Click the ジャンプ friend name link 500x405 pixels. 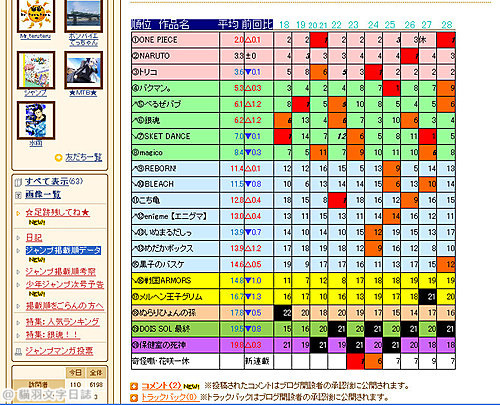coord(36,93)
